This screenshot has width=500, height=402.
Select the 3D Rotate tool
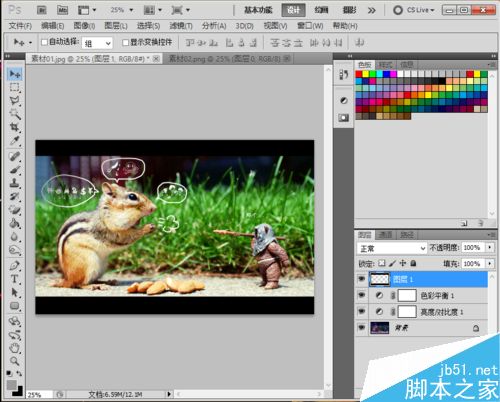click(x=15, y=321)
